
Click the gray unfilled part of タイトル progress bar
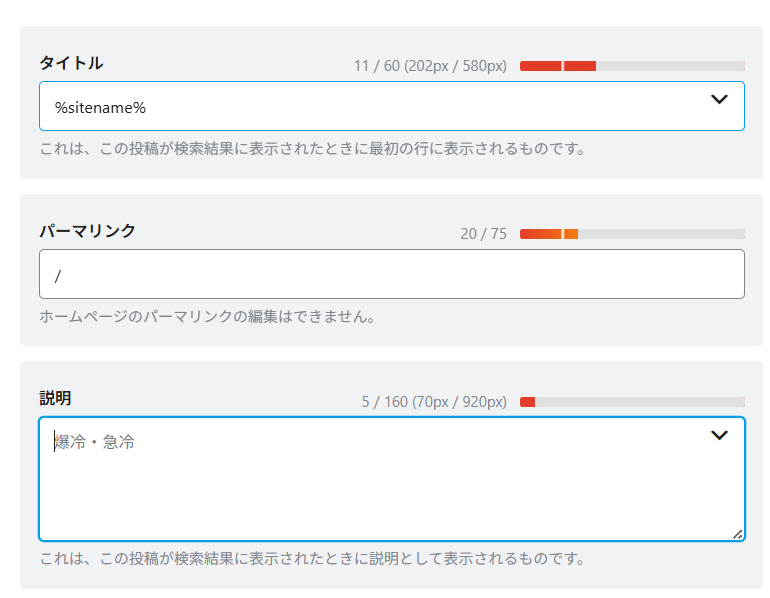[670, 66]
